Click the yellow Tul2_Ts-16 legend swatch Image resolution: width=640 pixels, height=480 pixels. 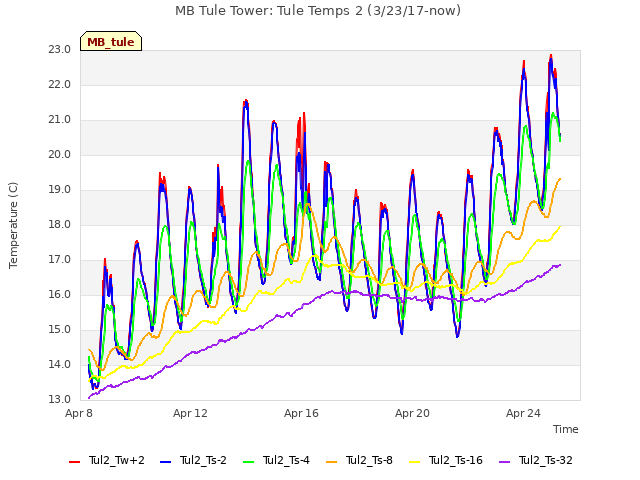tap(415, 462)
